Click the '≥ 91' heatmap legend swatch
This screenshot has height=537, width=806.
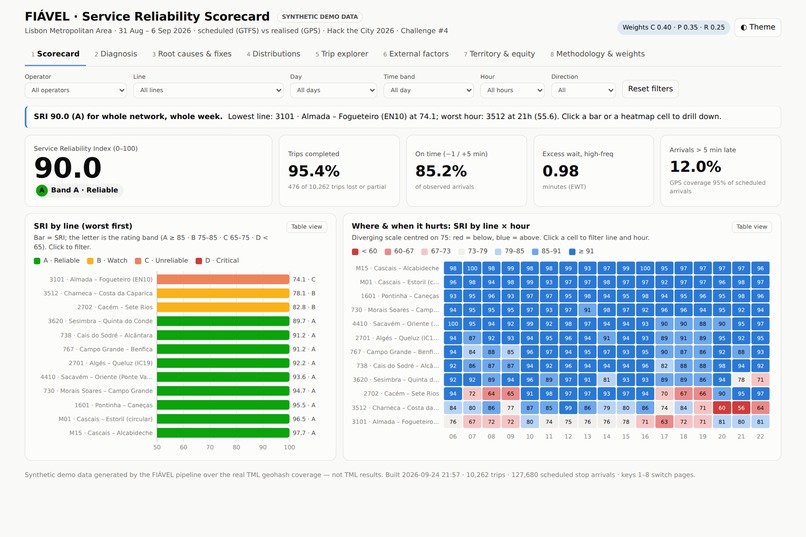tap(573, 251)
